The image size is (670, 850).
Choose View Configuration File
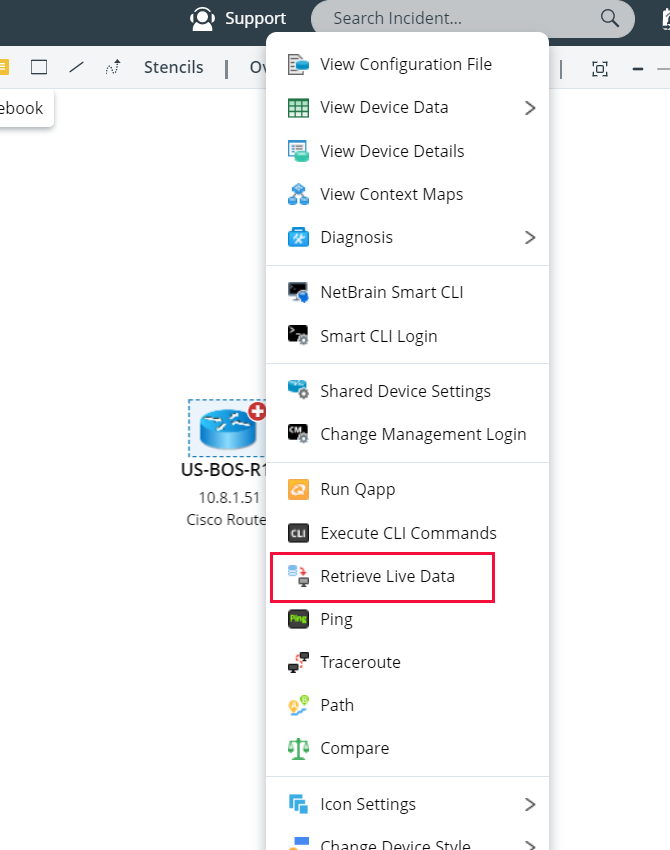click(406, 64)
